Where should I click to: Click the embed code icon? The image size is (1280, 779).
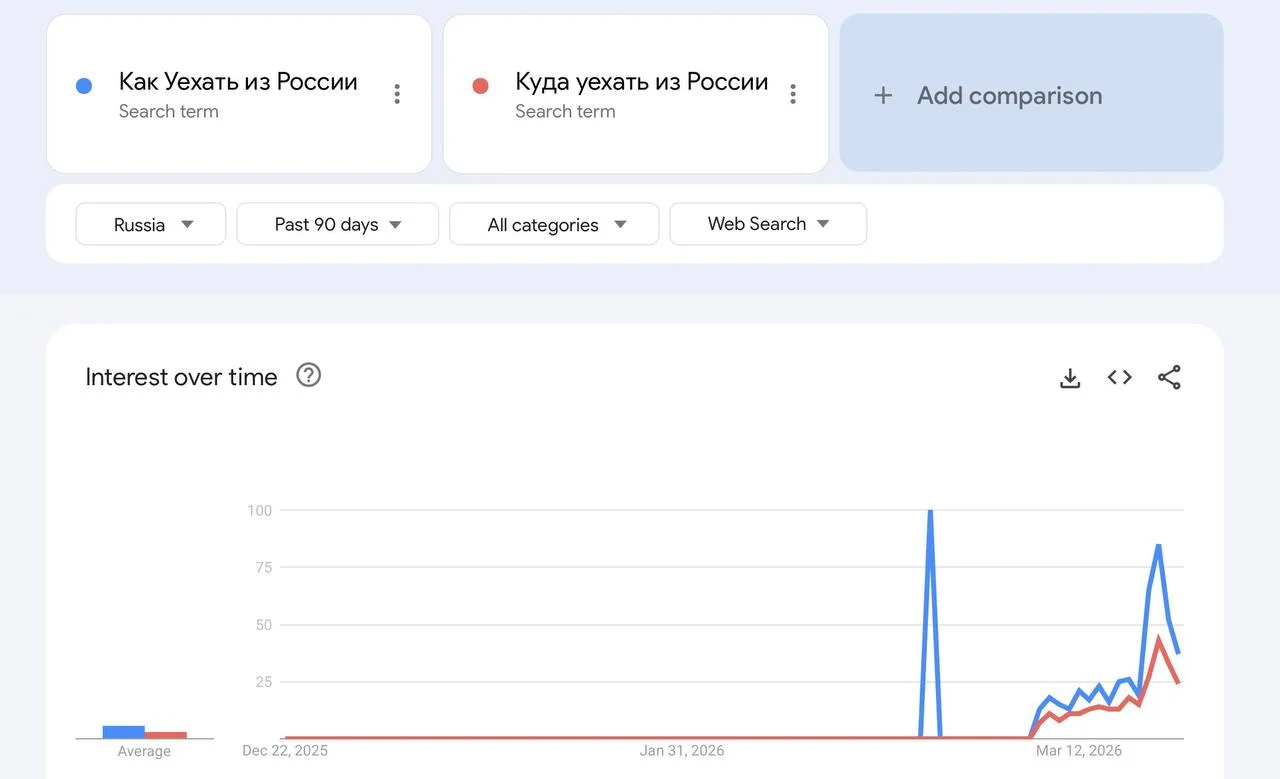point(1119,377)
